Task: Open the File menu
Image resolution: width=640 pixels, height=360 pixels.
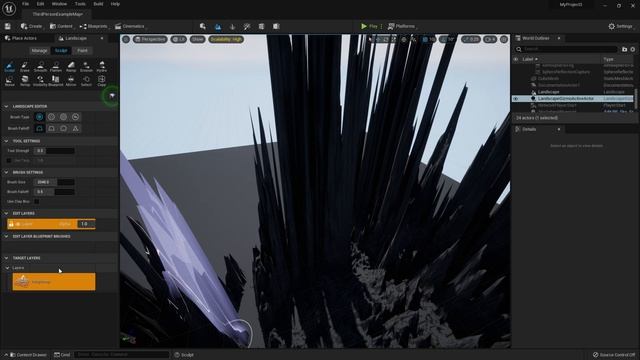Action: 25,4
